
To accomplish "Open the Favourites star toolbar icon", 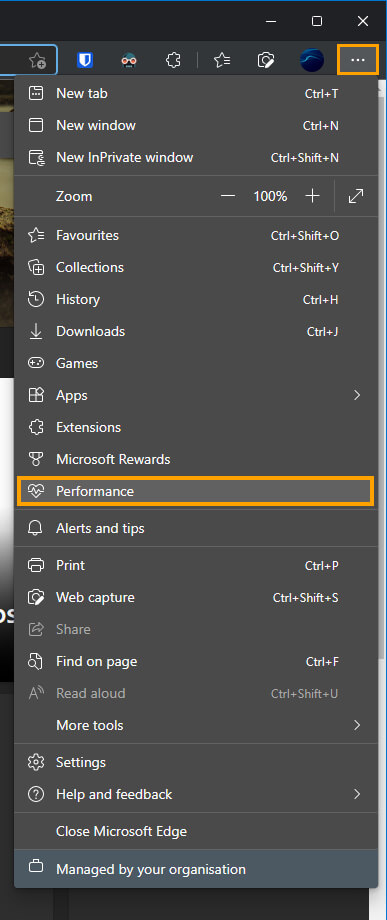I will pos(222,60).
